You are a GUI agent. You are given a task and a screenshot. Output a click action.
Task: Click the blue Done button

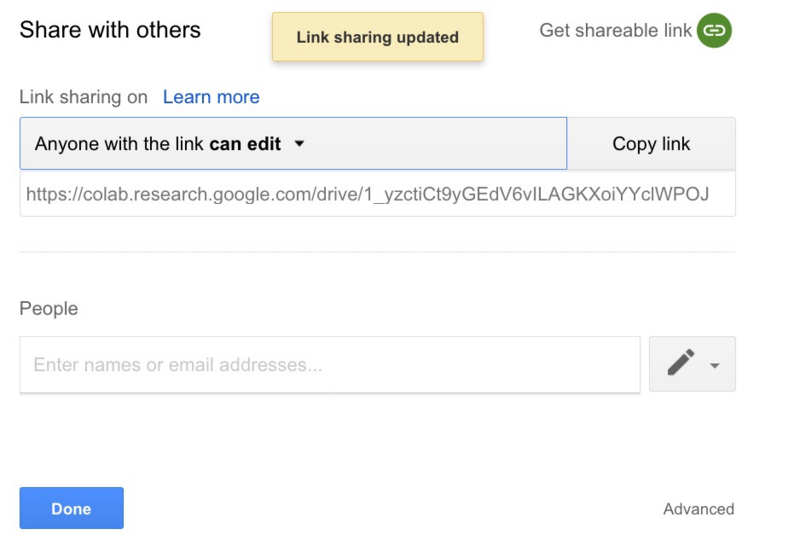(71, 508)
